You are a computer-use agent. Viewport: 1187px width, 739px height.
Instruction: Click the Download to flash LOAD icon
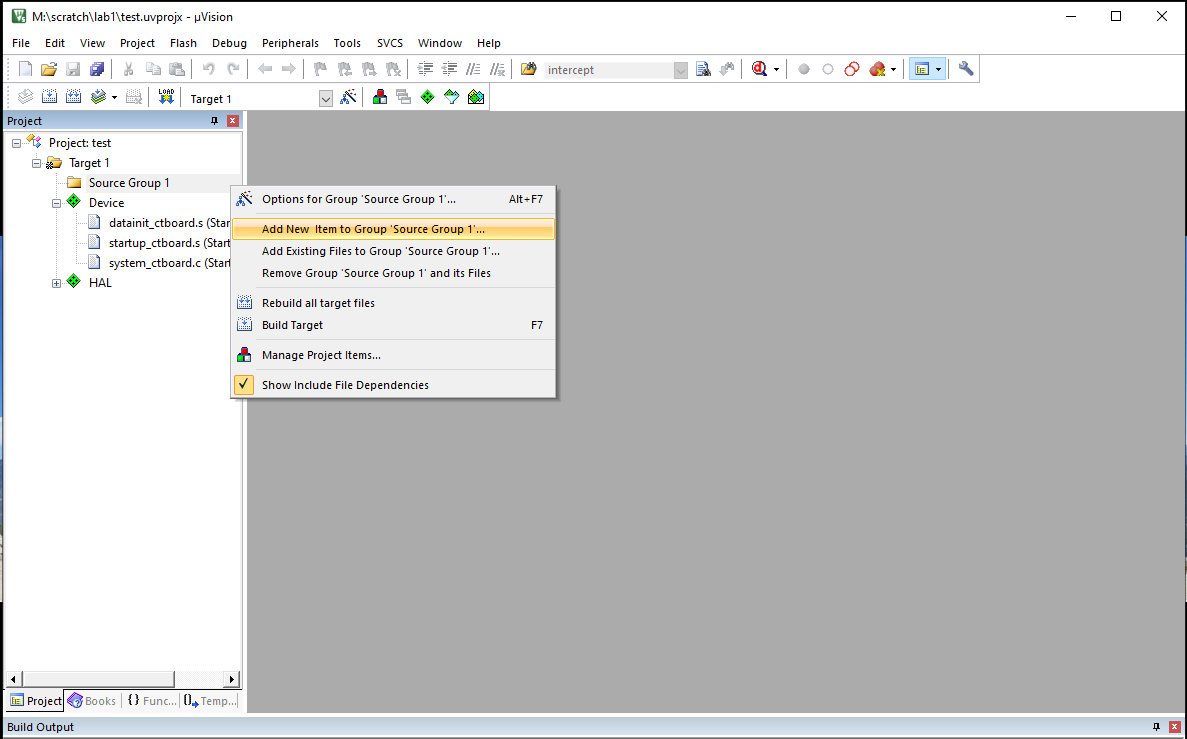[166, 97]
